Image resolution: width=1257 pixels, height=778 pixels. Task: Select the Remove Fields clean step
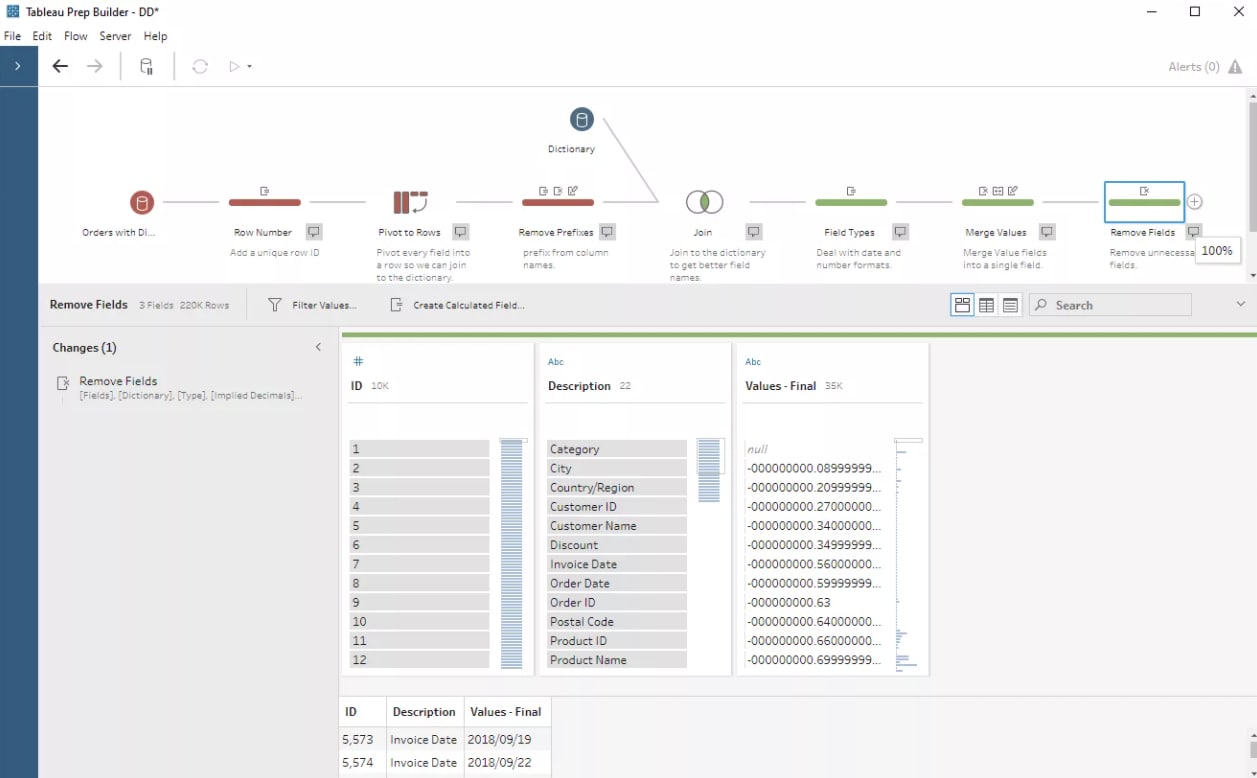[x=1144, y=202]
